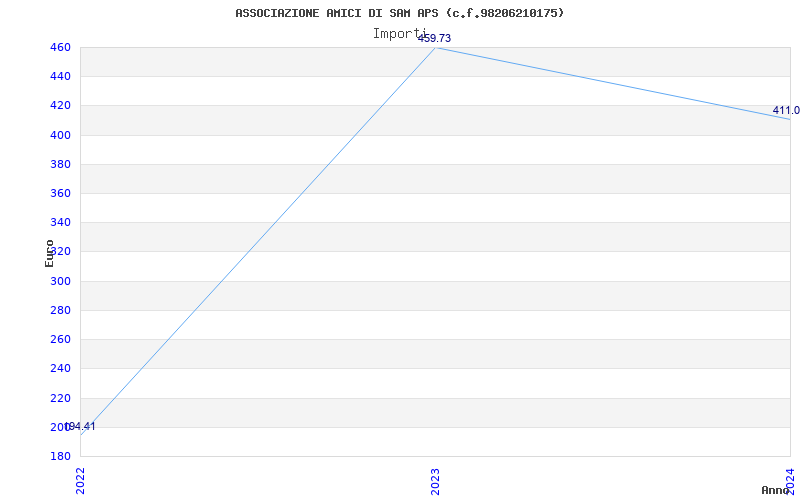This screenshot has height=500, width=800.
Task: Click the chart title ASSOCIAZIONE AMICI DI SAM APS
Action: pos(399,13)
